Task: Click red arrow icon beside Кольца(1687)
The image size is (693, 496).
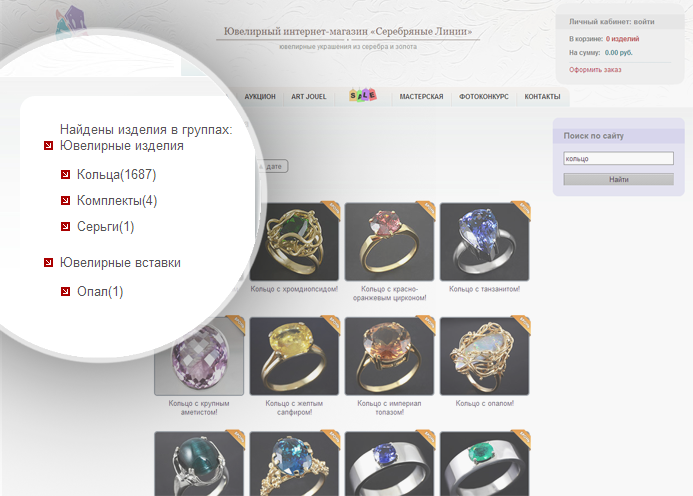Action: (x=65, y=175)
